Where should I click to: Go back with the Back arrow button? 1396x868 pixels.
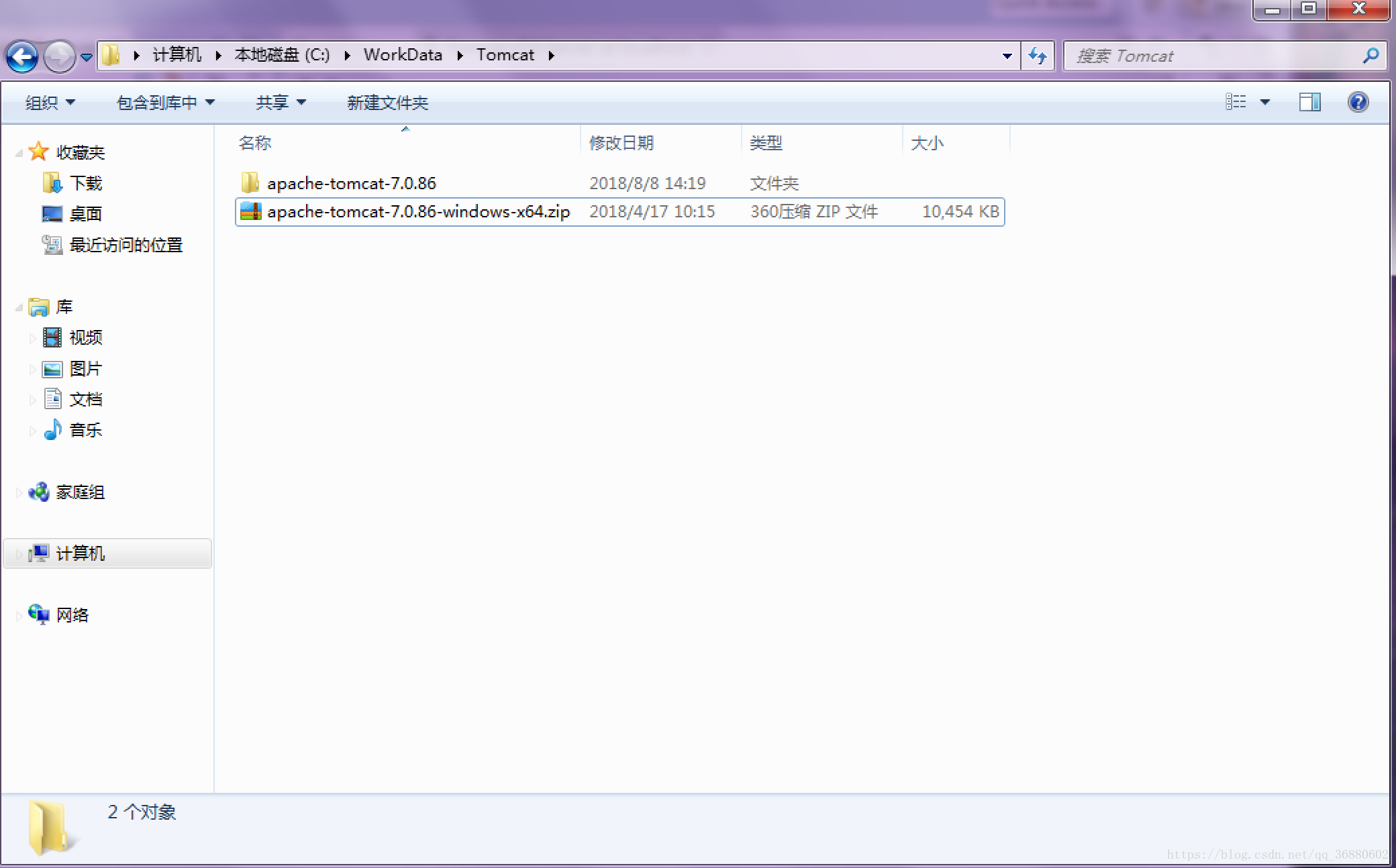pos(22,57)
